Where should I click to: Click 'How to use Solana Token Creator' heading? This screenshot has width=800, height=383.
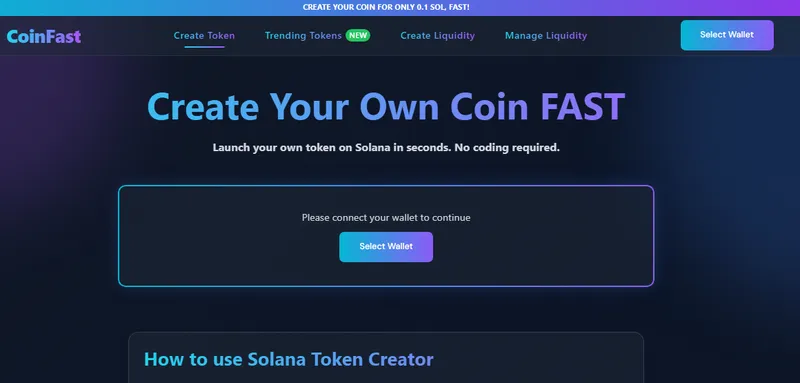(289, 360)
